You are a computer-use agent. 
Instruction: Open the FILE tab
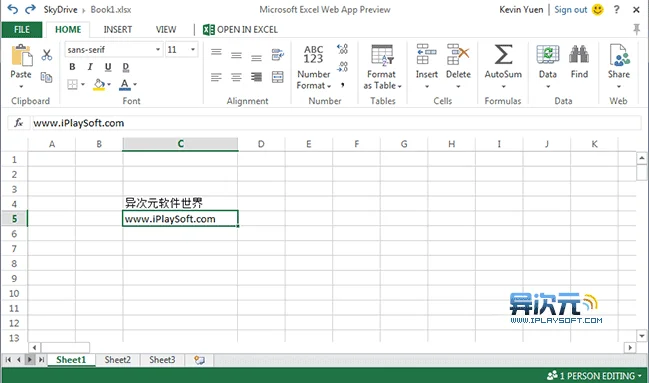tap(22, 29)
